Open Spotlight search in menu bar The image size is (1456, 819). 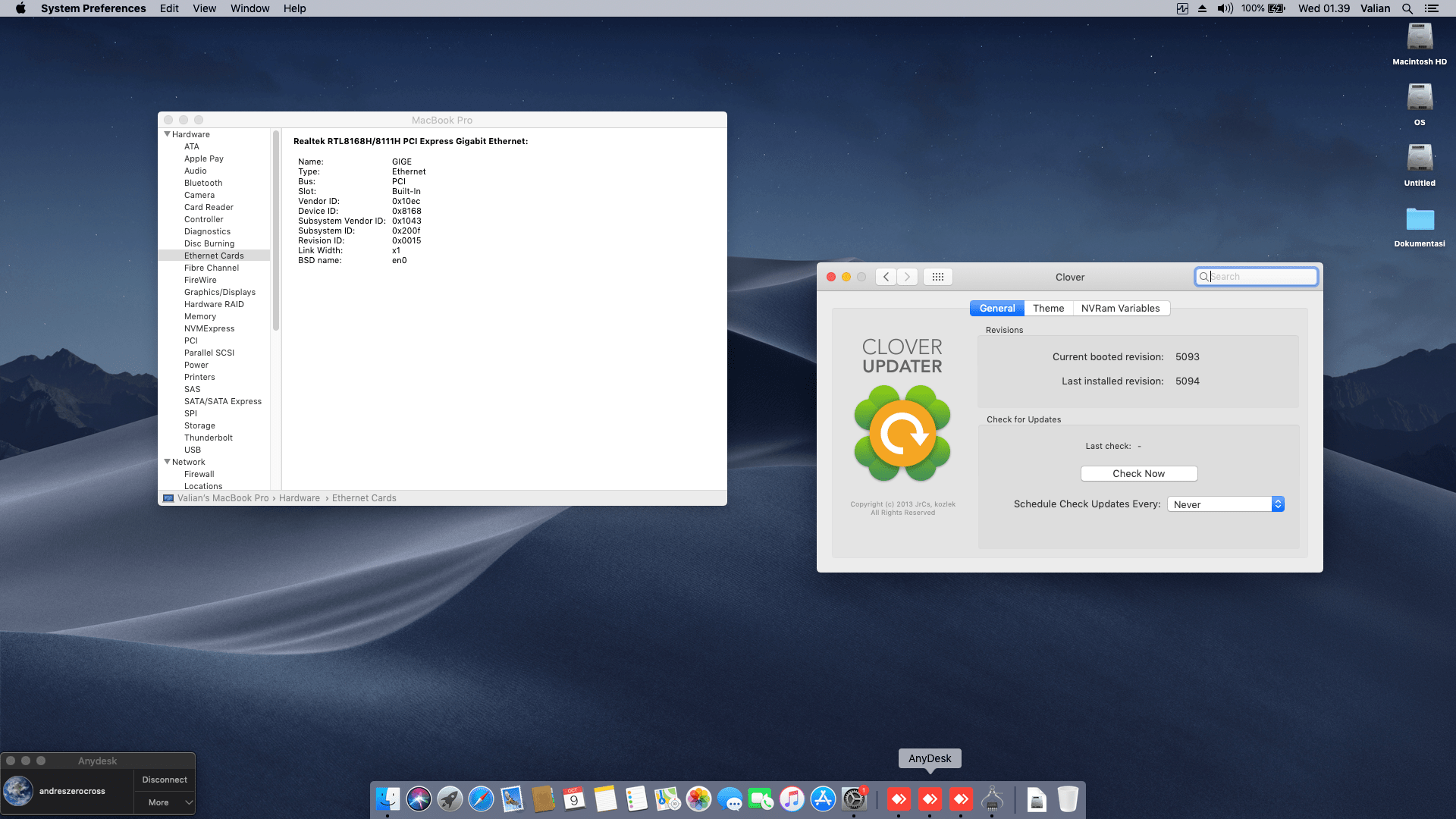1407,8
